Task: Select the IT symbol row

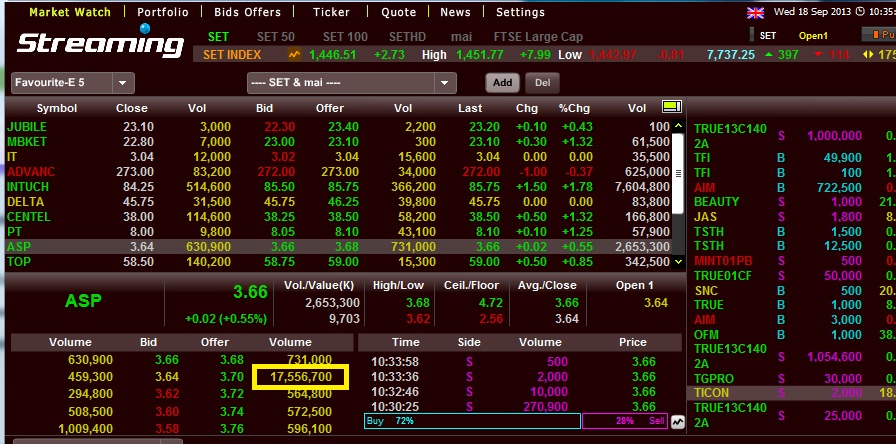Action: tap(338, 157)
